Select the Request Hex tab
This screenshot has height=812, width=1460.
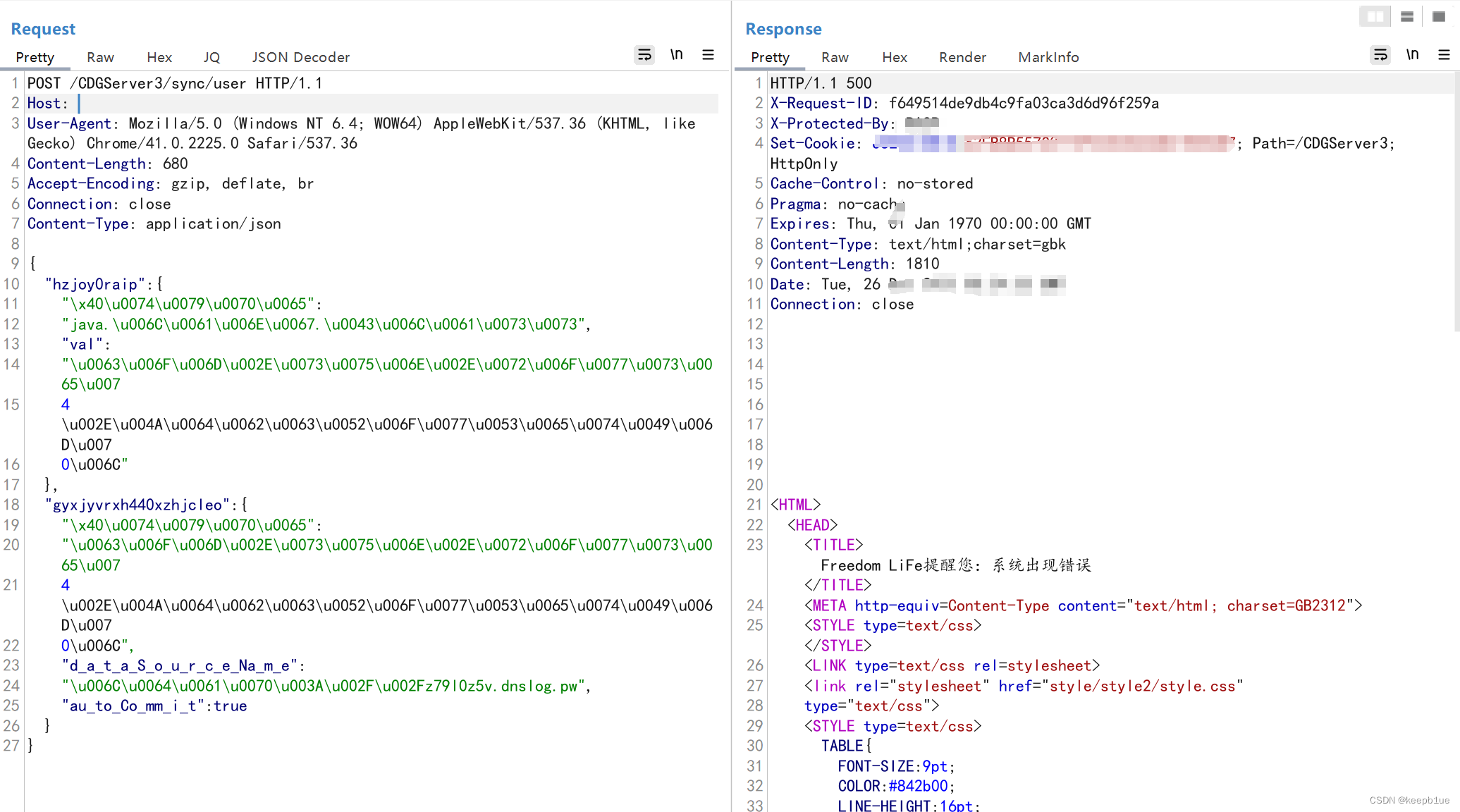pyautogui.click(x=159, y=57)
